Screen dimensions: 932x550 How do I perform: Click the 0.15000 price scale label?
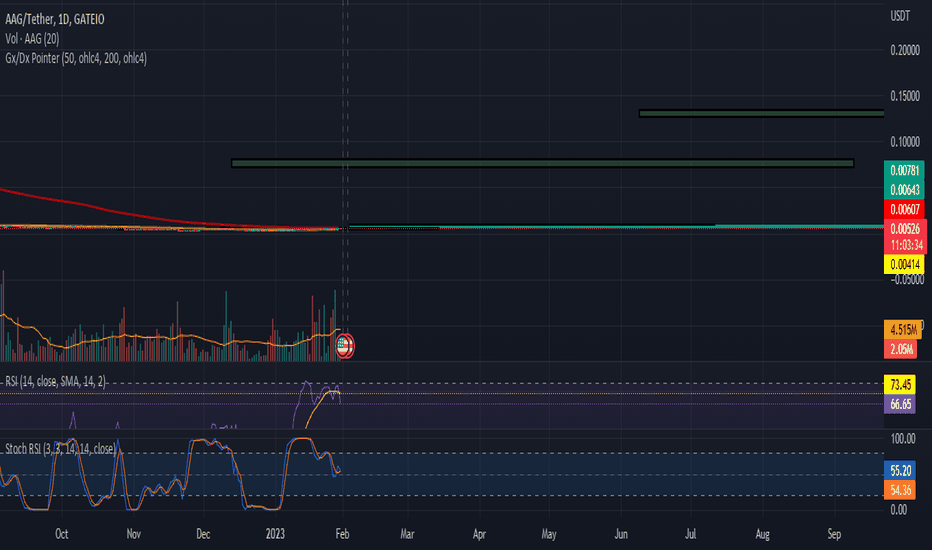point(905,96)
